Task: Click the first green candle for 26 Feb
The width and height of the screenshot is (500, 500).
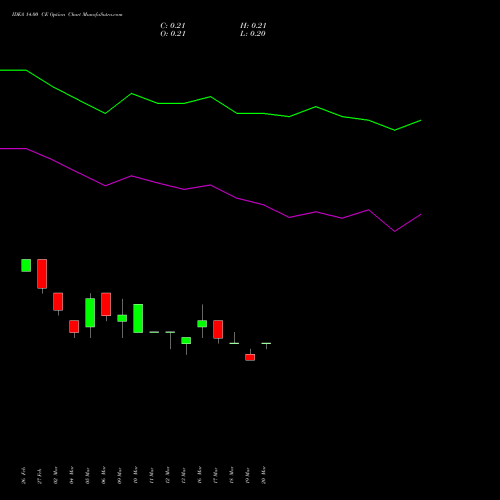Action: tap(26, 265)
